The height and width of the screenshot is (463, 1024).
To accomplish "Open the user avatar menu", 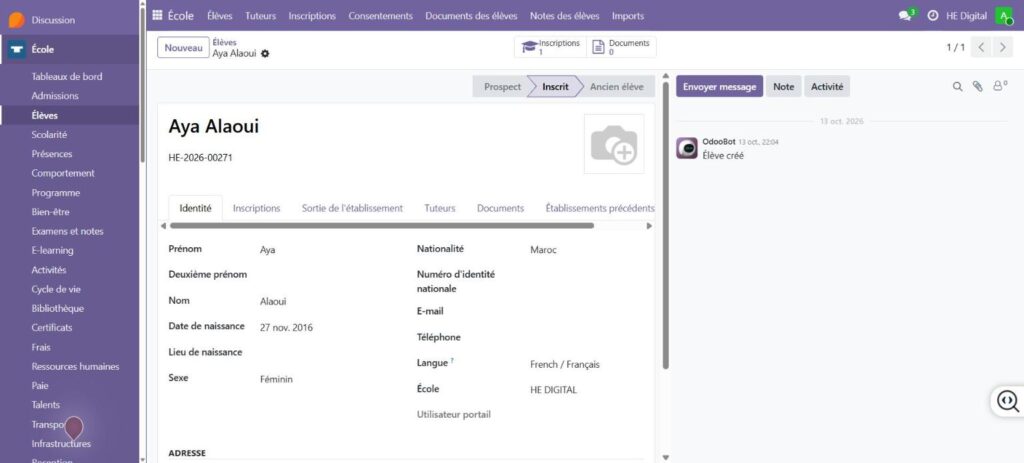I will [x=1004, y=16].
